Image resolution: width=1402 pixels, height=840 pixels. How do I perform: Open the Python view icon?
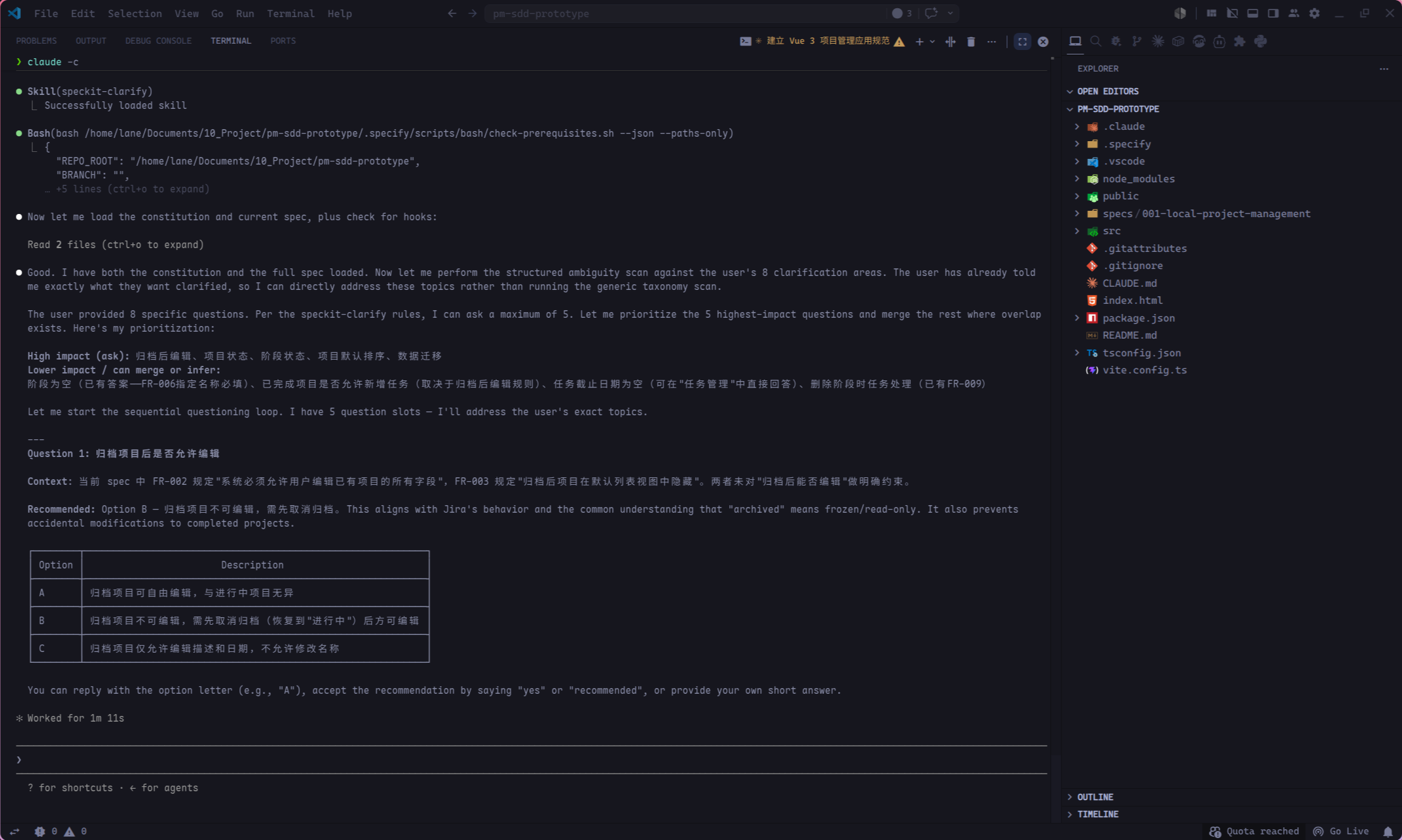(1260, 41)
